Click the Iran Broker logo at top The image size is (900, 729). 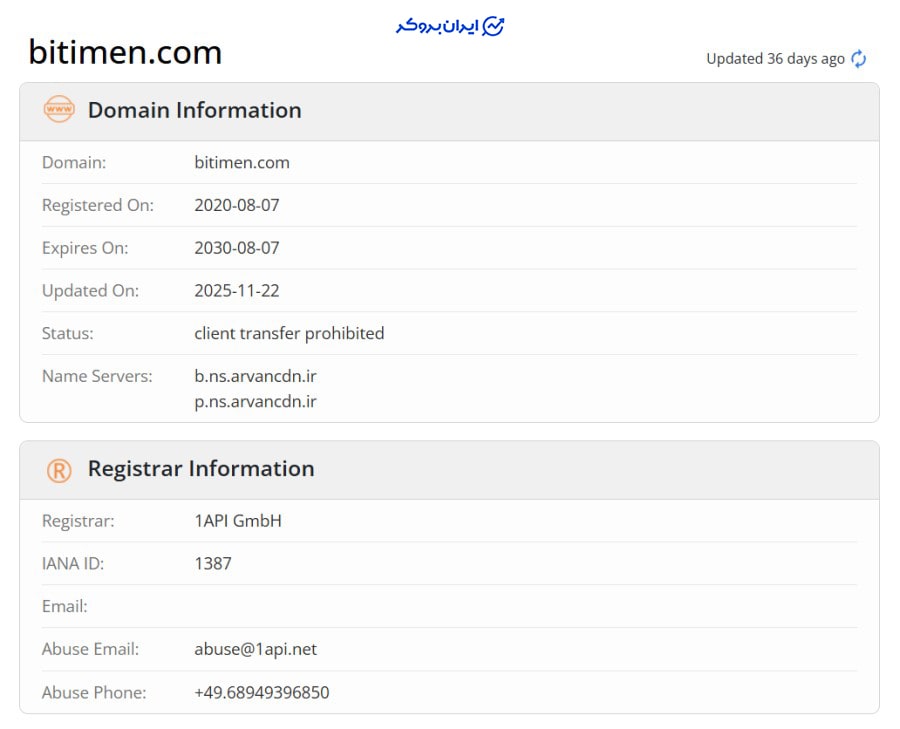click(450, 26)
